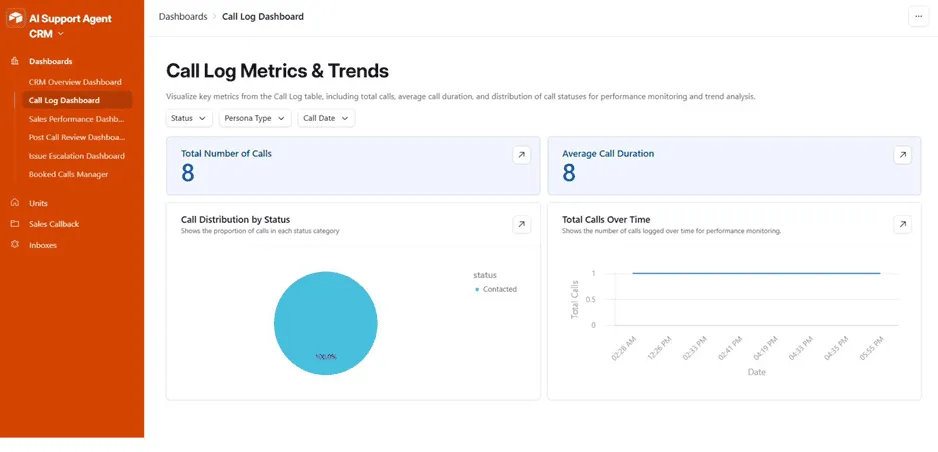
Task: Go to Sales Callback in sidebar
Action: pyautogui.click(x=54, y=224)
